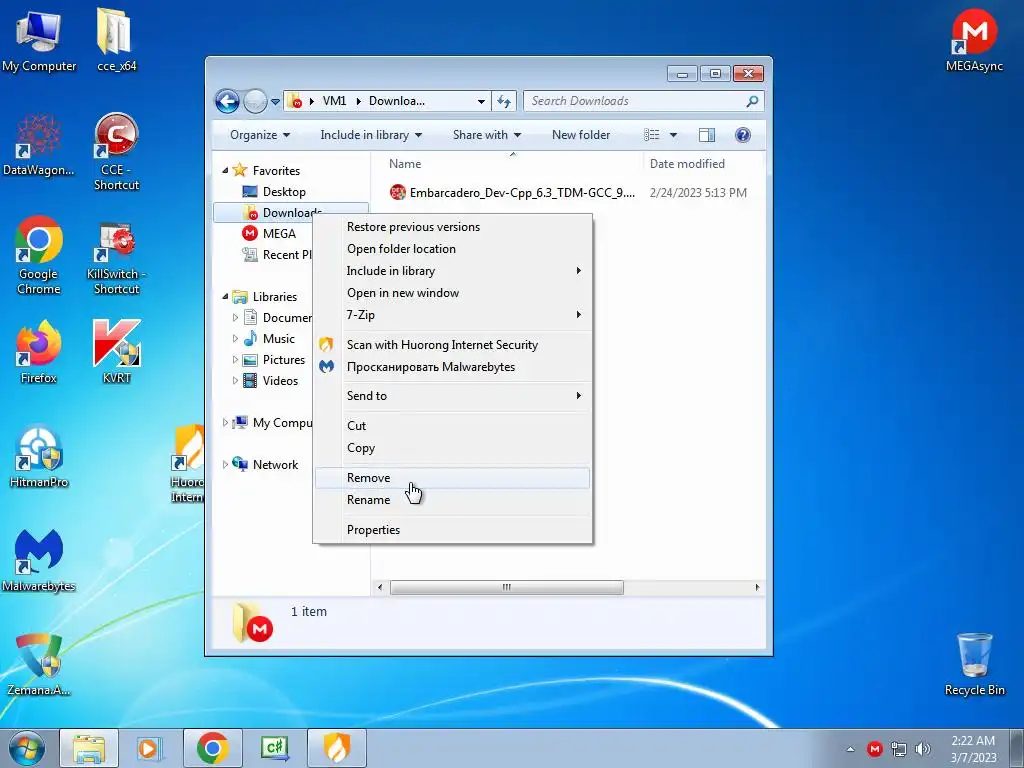Screen dimensions: 1024x768
Task: Open MEGAsync desktop shortcut
Action: tap(974, 41)
